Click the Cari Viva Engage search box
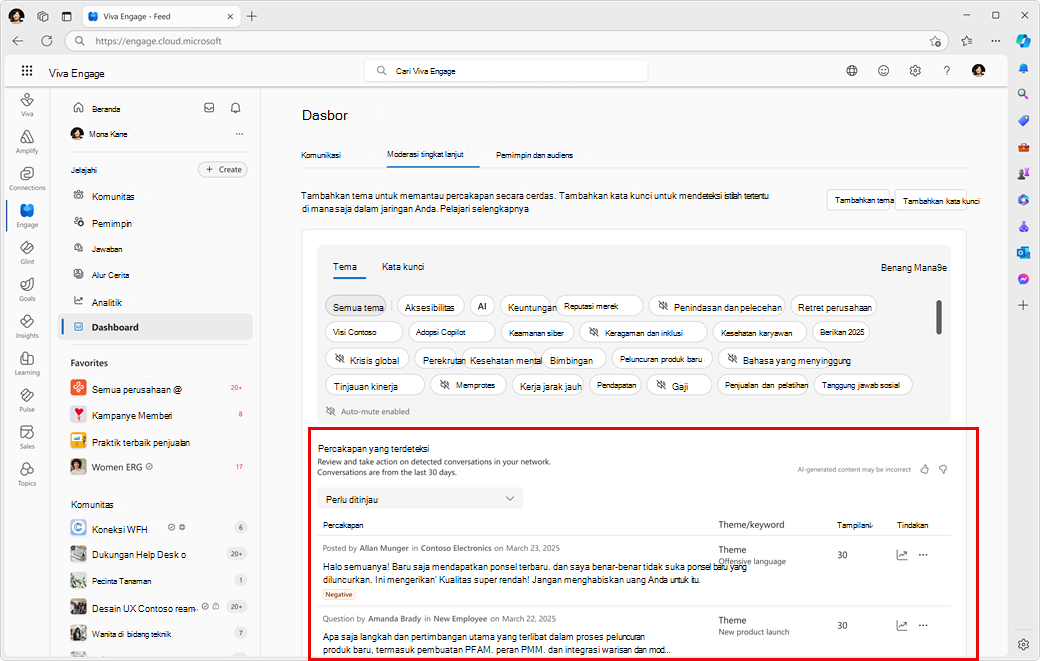Viewport: 1040px width, 661px height. tap(506, 71)
